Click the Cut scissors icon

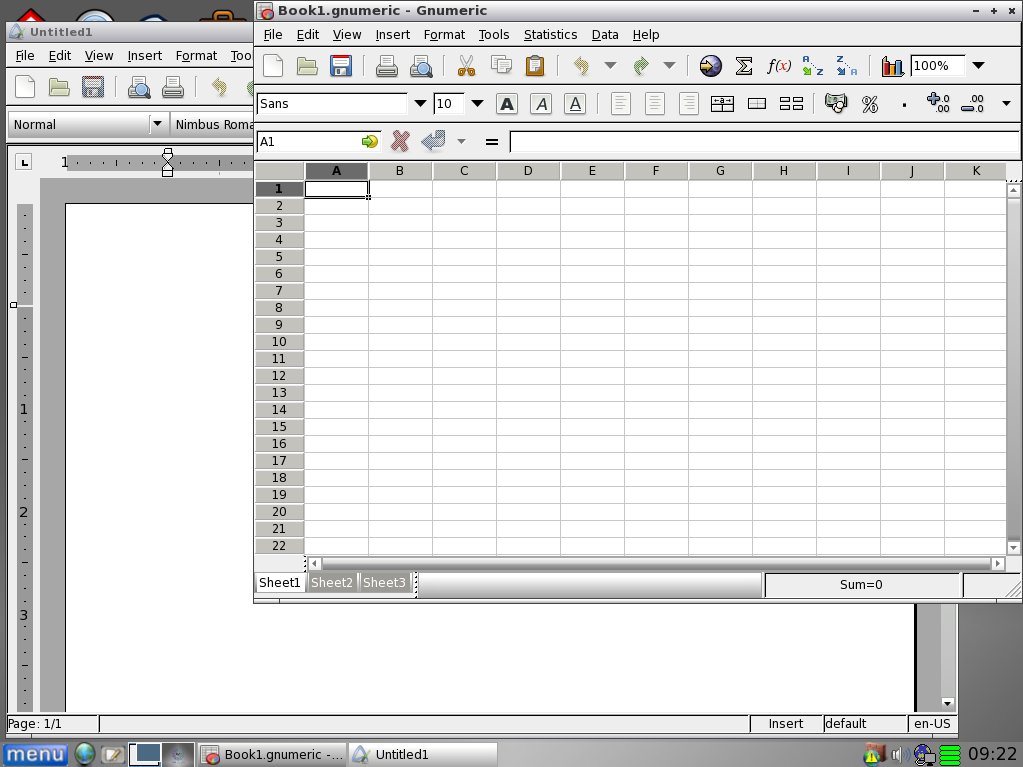click(465, 66)
